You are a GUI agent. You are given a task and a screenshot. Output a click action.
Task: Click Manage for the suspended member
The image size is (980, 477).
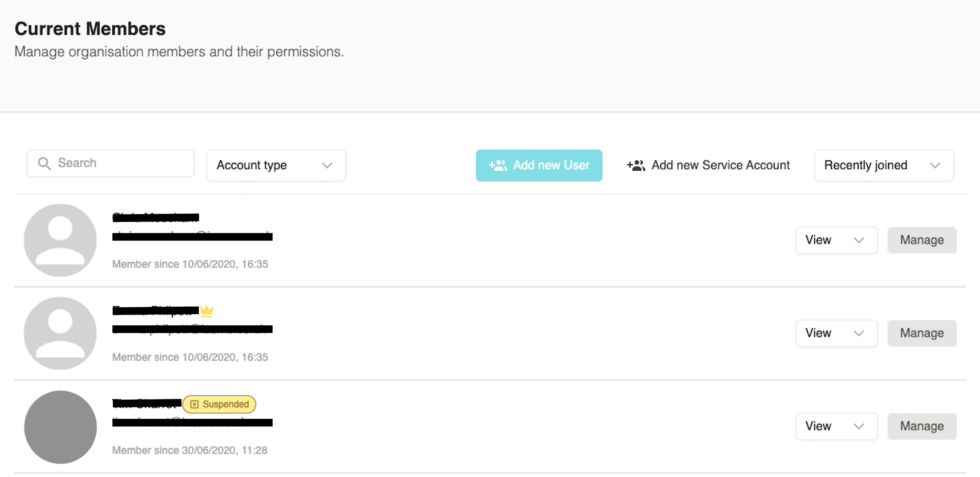click(921, 426)
